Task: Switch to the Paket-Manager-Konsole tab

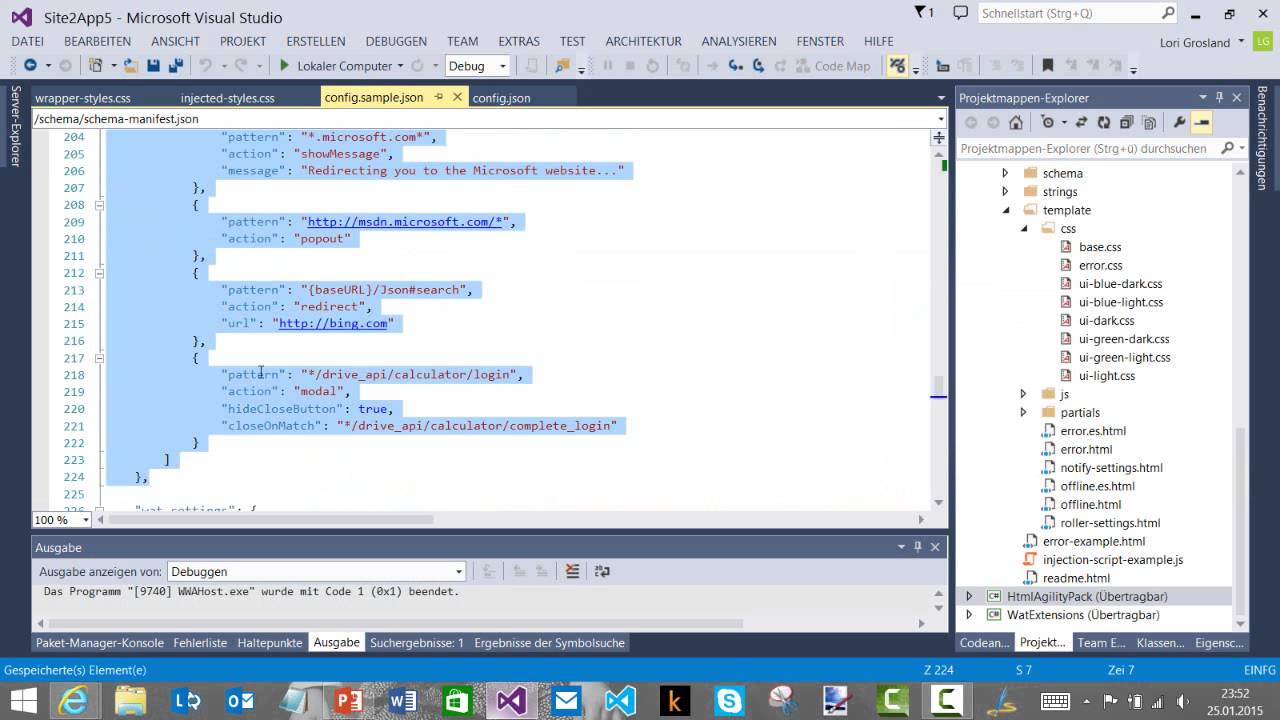Action: point(100,643)
